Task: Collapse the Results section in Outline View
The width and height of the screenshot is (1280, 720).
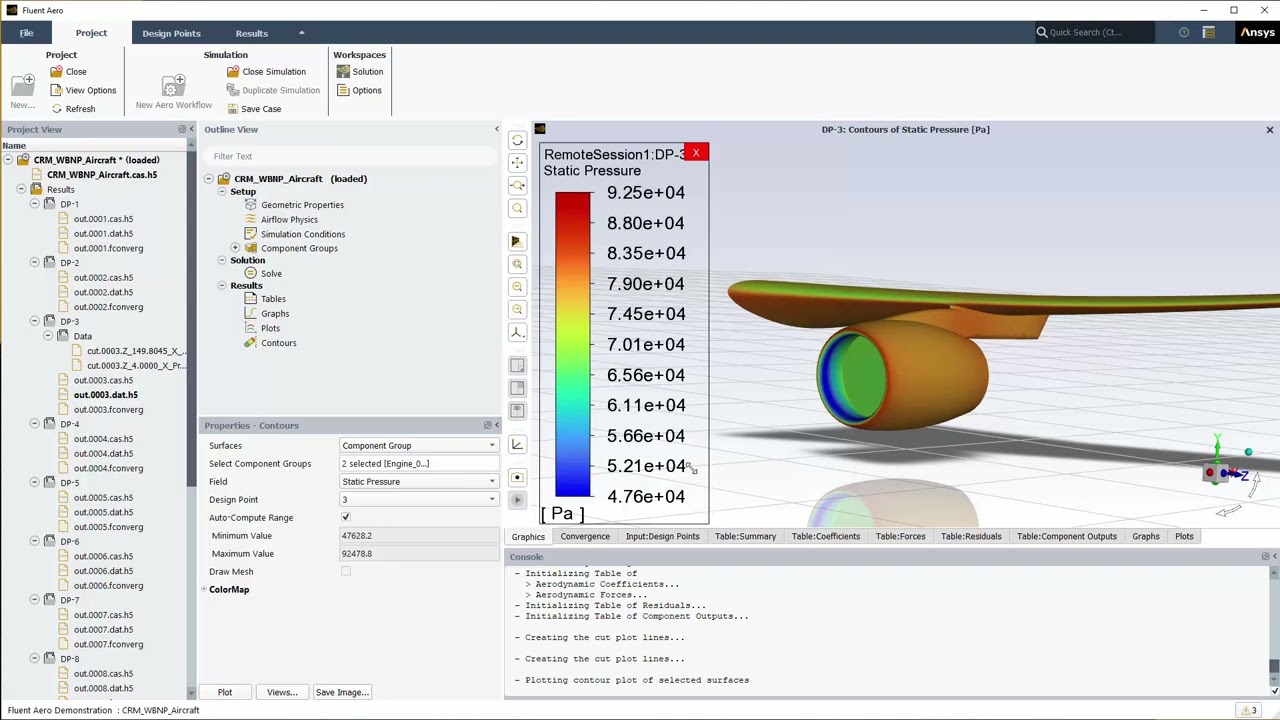Action: click(222, 286)
